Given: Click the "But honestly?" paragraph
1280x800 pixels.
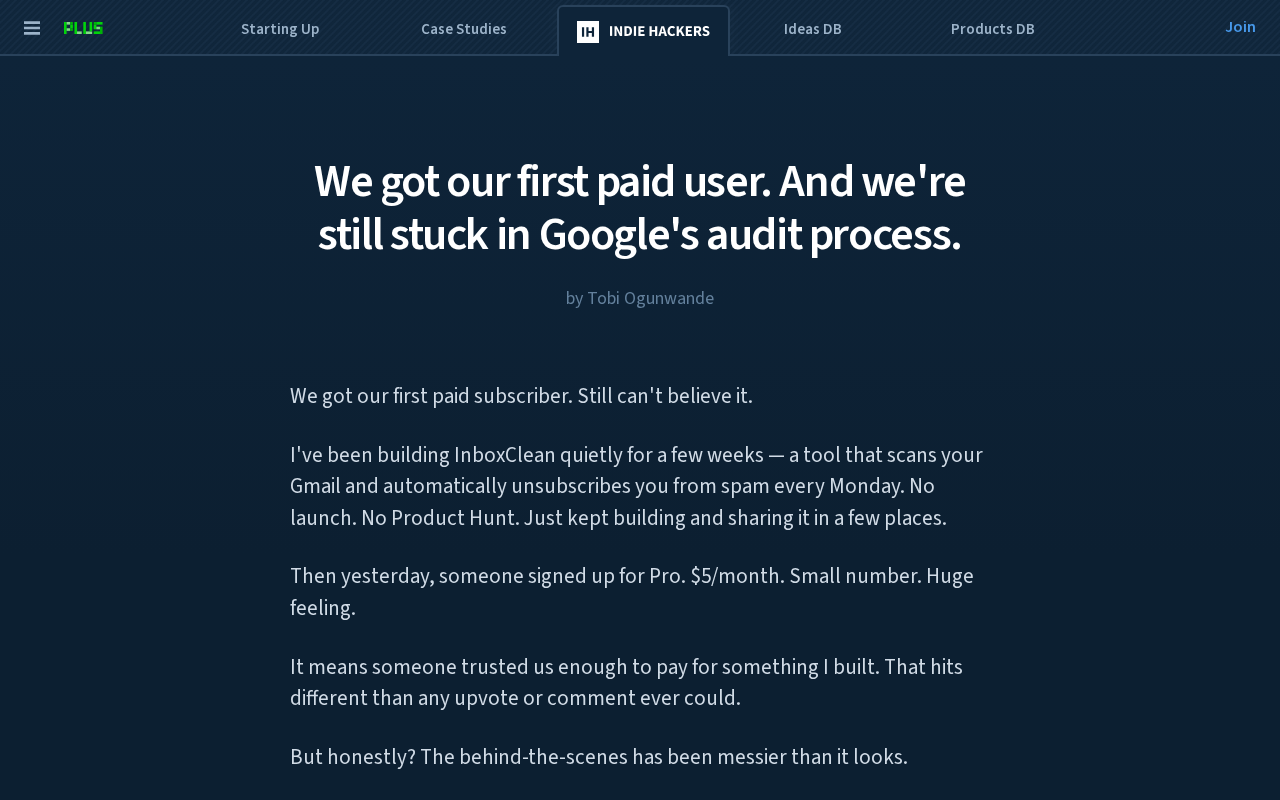Looking at the screenshot, I should (x=599, y=757).
